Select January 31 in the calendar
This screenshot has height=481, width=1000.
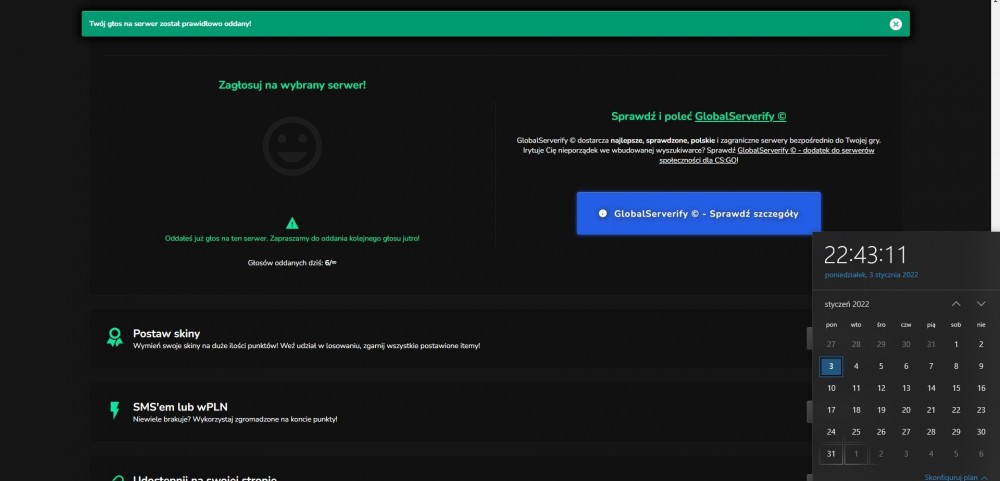click(x=831, y=454)
